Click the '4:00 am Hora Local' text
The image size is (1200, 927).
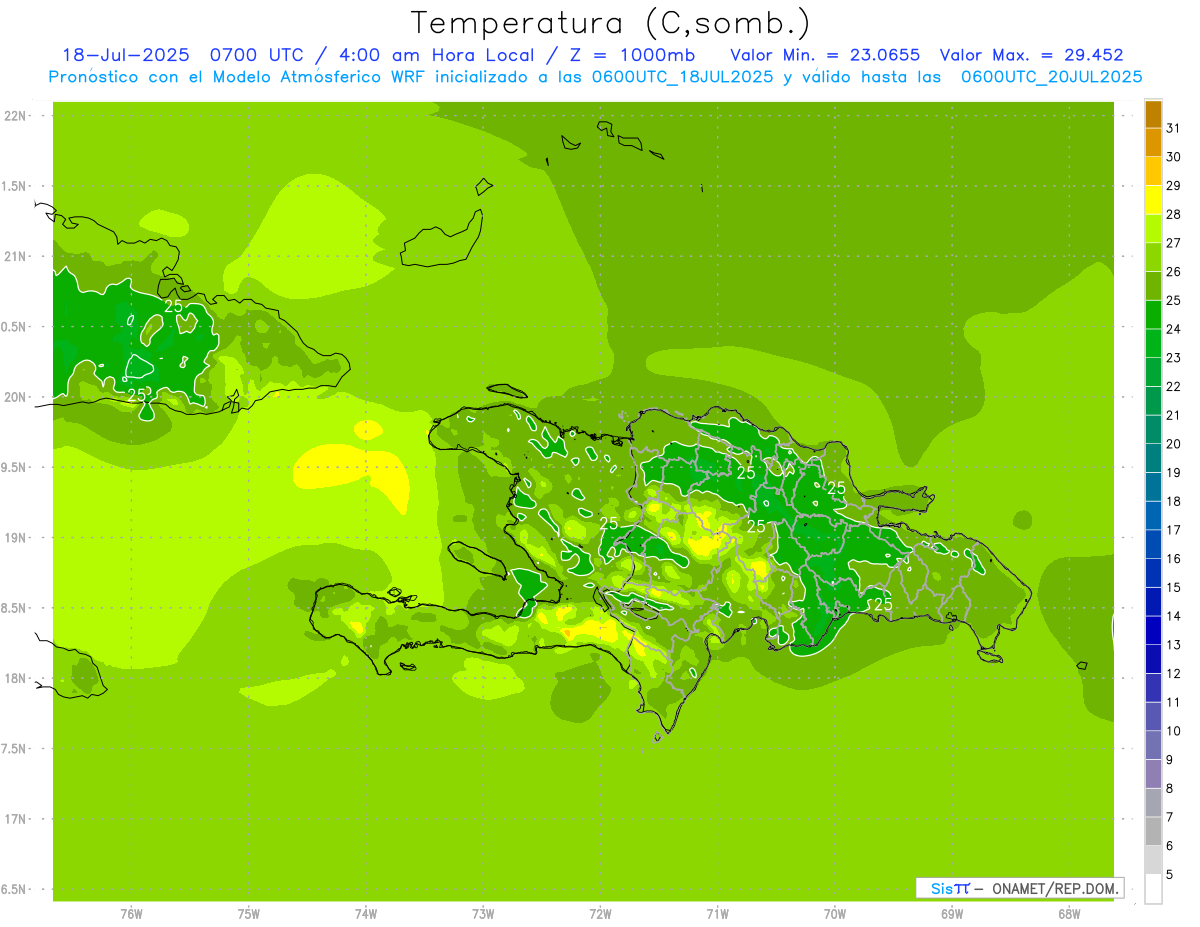click(432, 55)
